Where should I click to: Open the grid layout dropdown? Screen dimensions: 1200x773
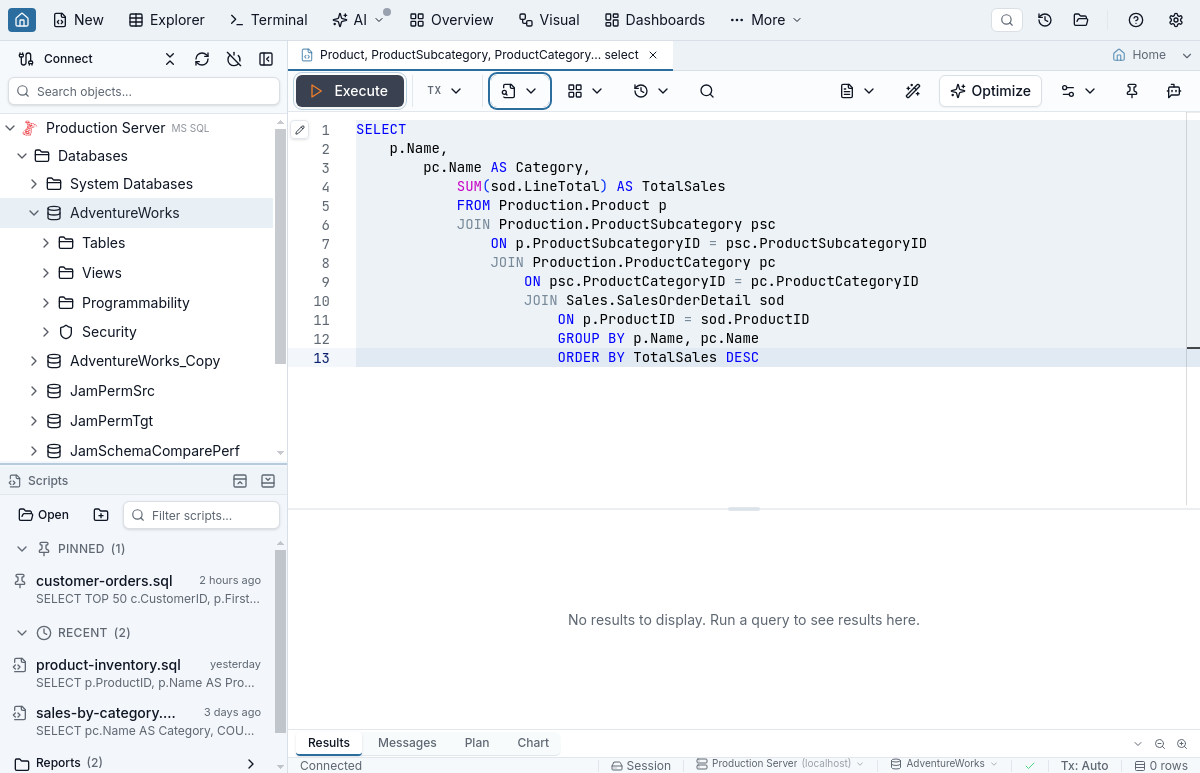(585, 91)
